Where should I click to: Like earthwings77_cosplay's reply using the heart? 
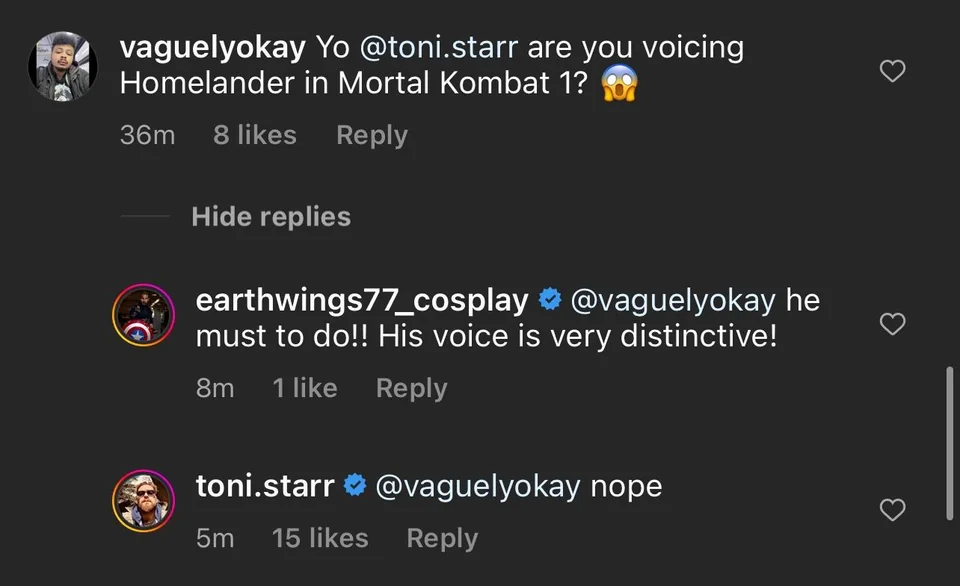(891, 324)
